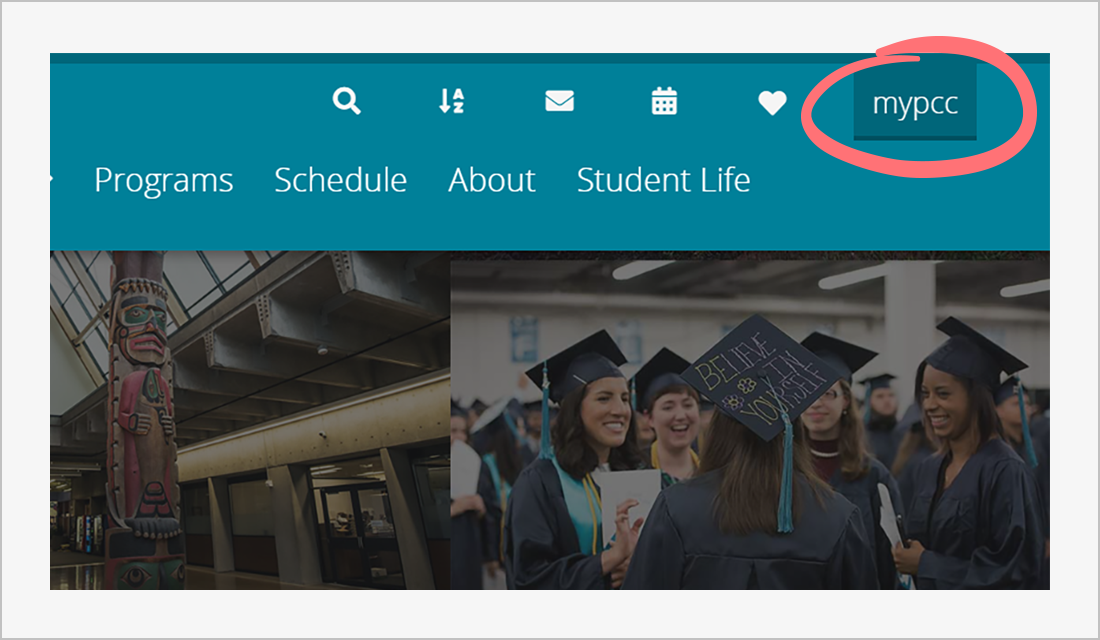Image resolution: width=1100 pixels, height=640 pixels.
Task: Open the mypcc login link
Action: pos(915,104)
